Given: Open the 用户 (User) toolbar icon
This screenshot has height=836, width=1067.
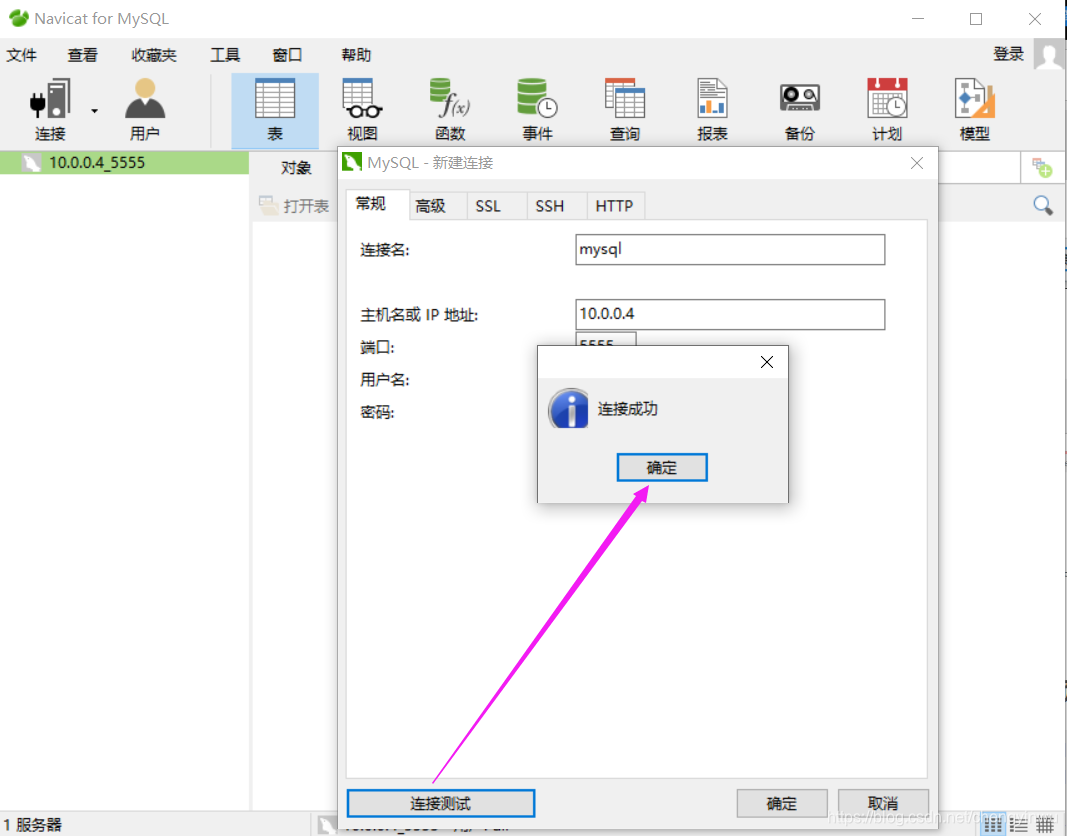Looking at the screenshot, I should click(144, 109).
